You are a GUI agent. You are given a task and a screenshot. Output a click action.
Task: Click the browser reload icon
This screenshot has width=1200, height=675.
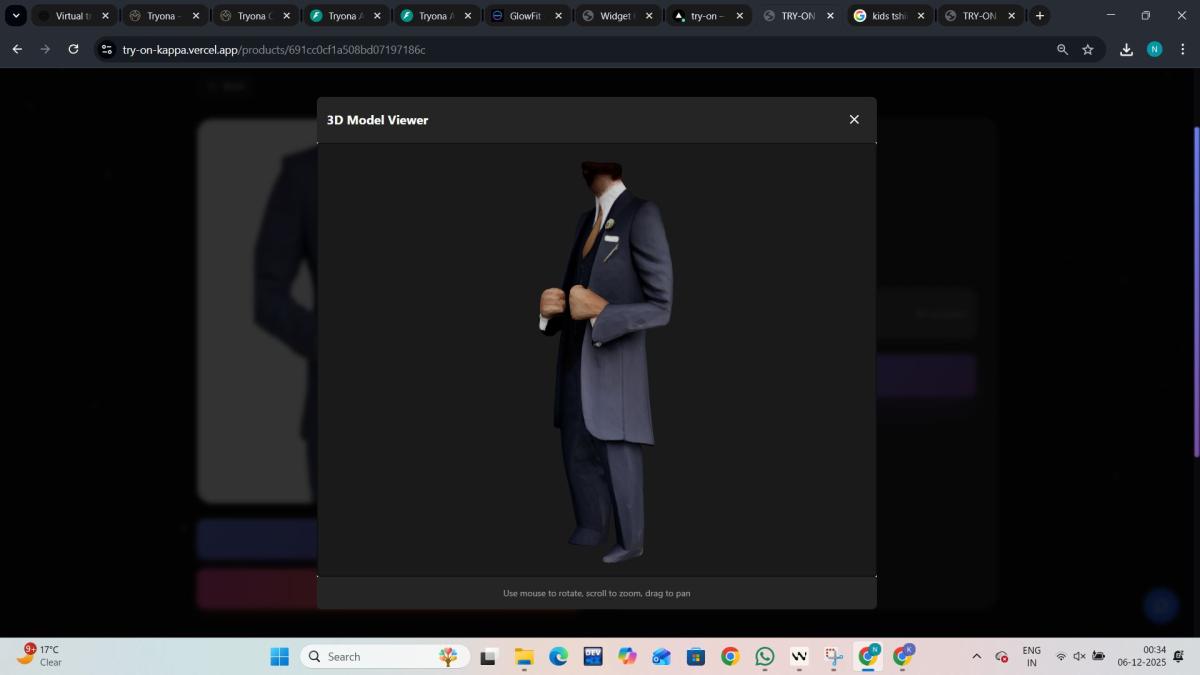click(x=73, y=49)
